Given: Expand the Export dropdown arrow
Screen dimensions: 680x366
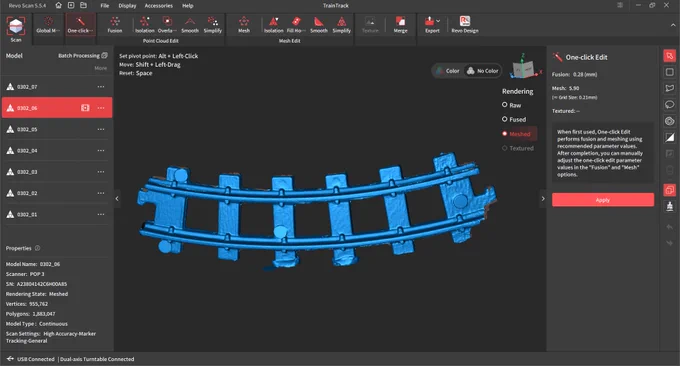Looking at the screenshot, I should (438, 21).
